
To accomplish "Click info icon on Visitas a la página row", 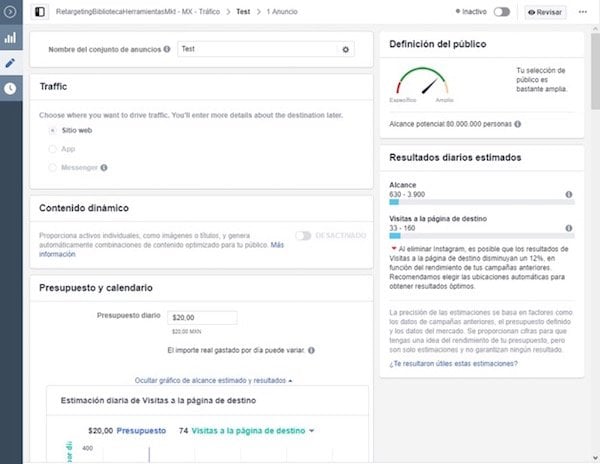I will coord(569,228).
